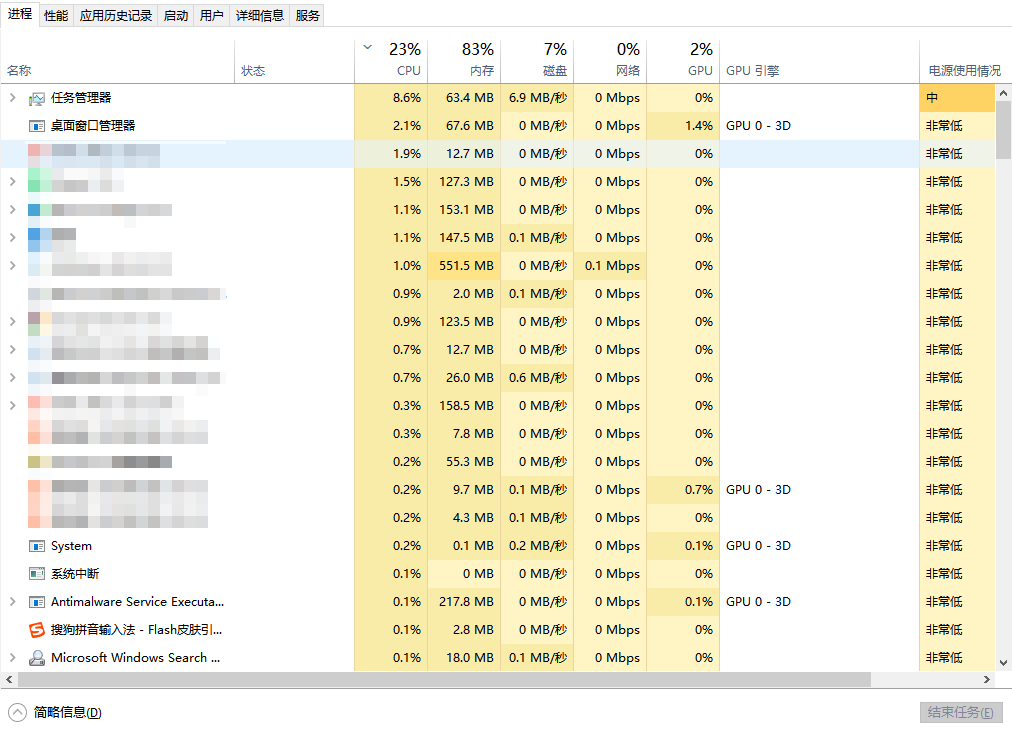
Task: Click the Microsoft Windows Search icon
Action: (37, 658)
